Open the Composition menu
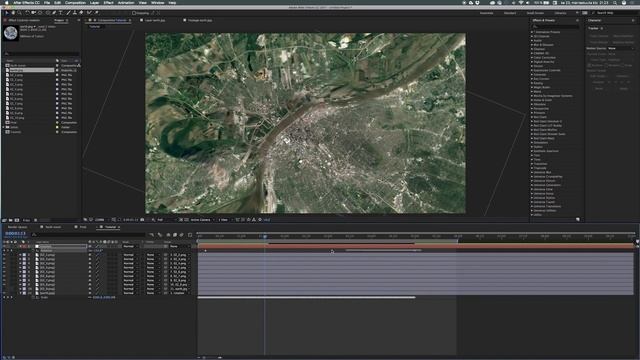Screen dimensions: 640x360 tap(76, 2)
